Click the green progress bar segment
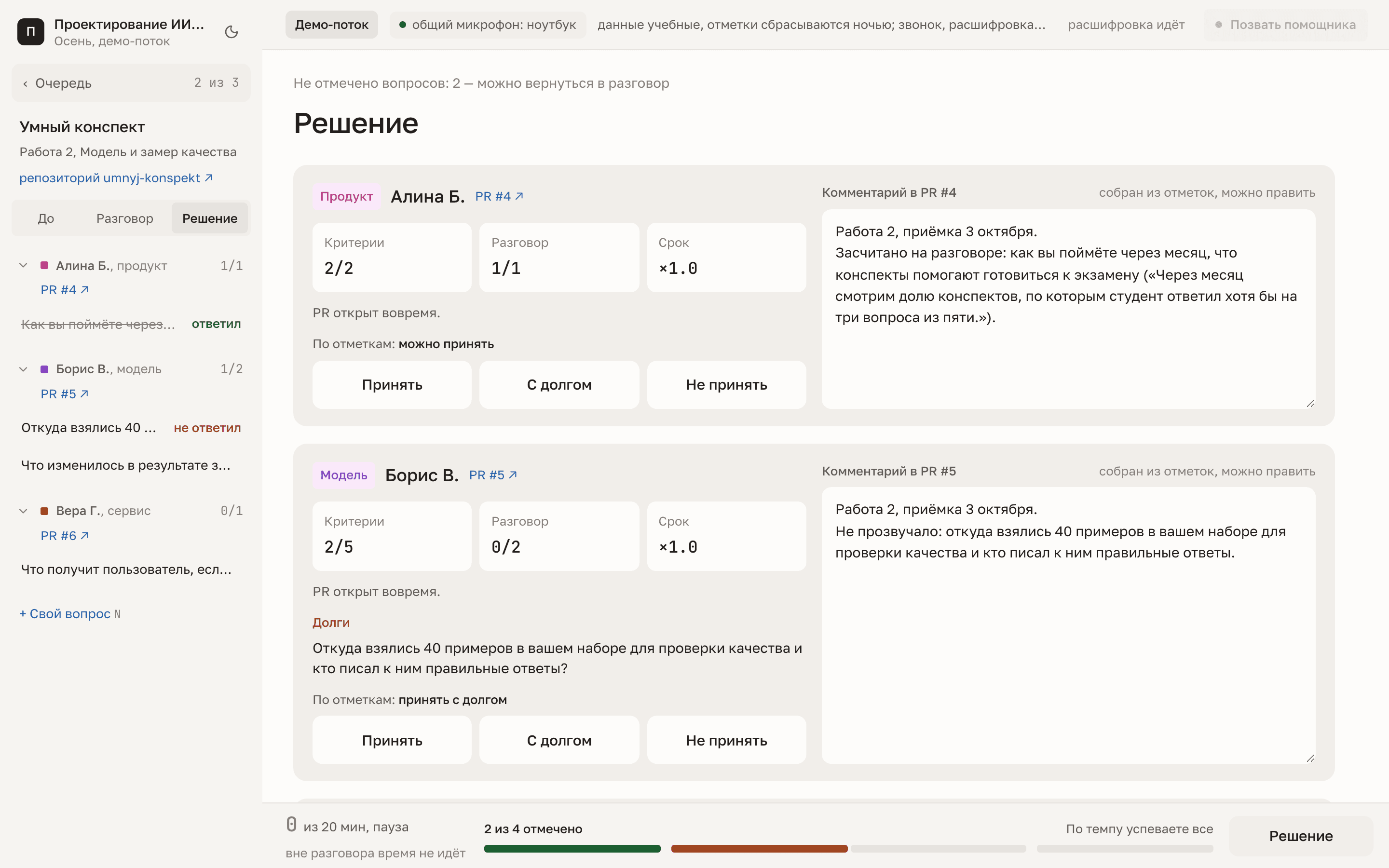Image resolution: width=1389 pixels, height=868 pixels. (x=572, y=849)
